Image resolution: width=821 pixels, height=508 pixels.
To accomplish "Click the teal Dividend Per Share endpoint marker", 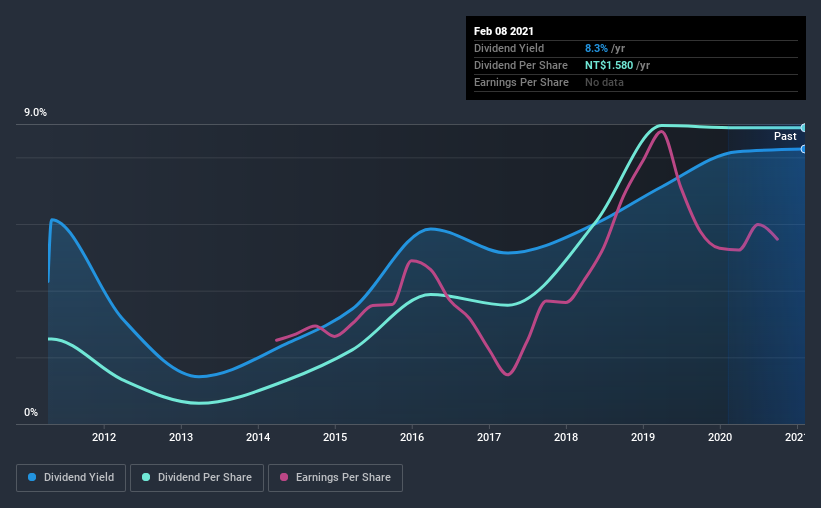I will (x=803, y=128).
